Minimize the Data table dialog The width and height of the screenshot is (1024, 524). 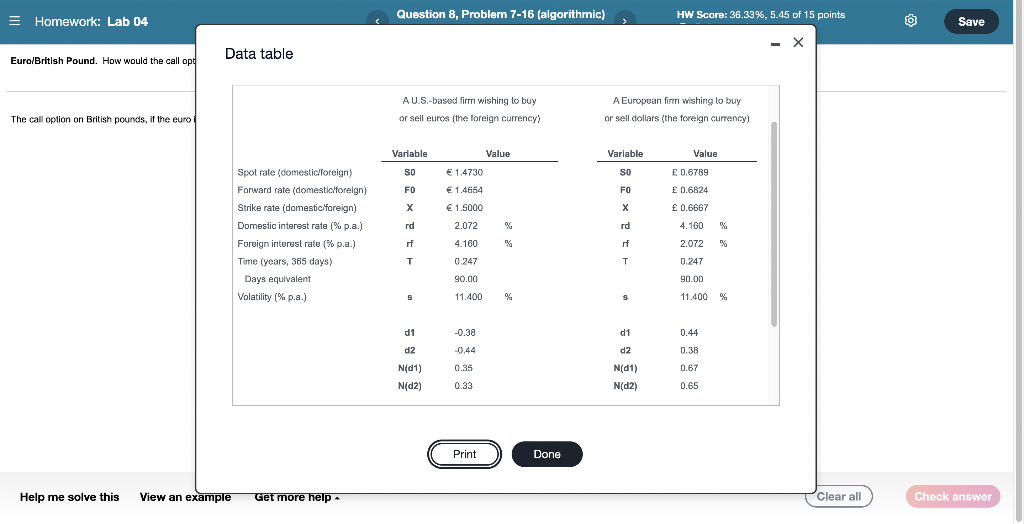click(x=775, y=44)
